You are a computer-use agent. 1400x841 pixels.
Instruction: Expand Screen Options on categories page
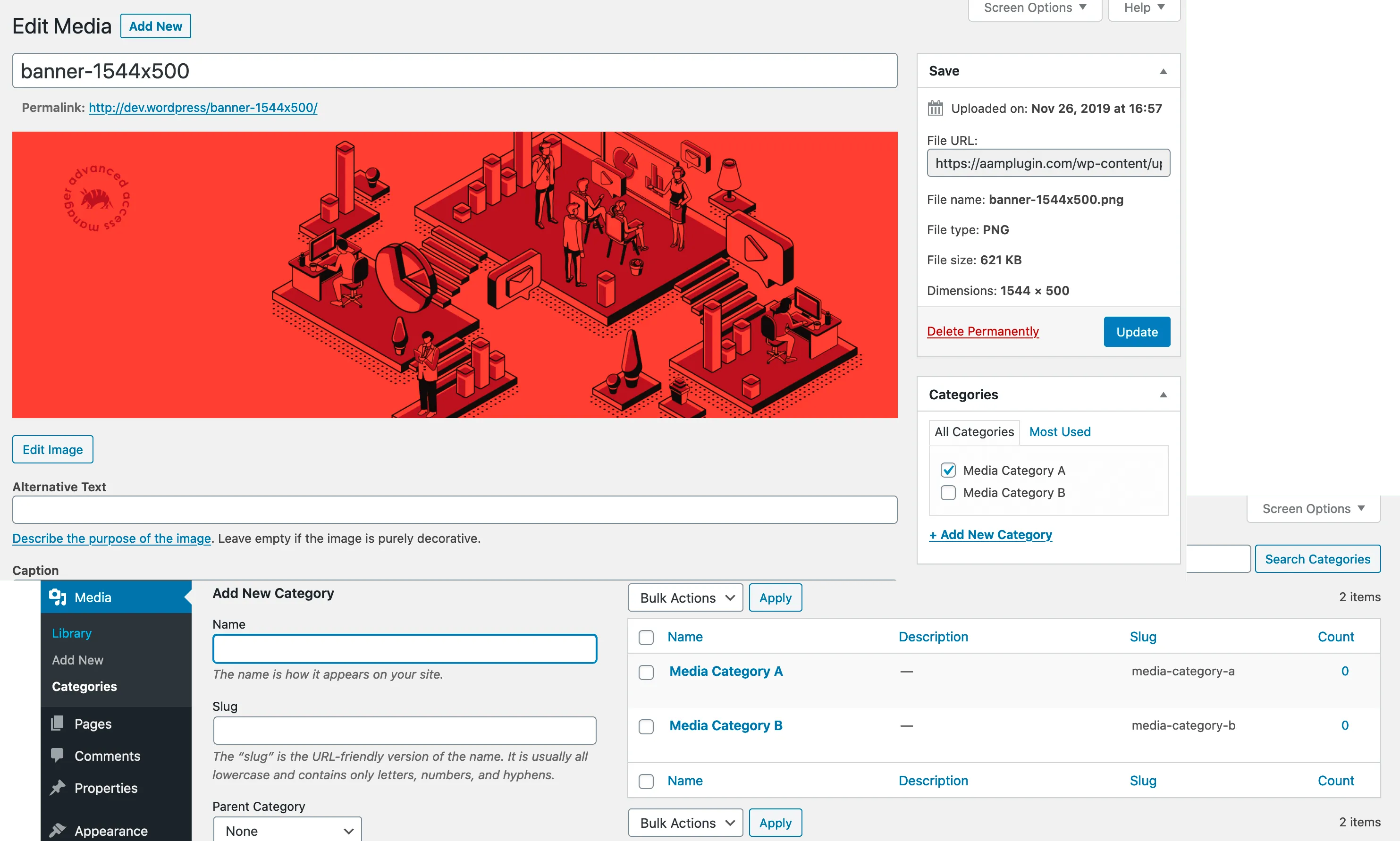1313,508
